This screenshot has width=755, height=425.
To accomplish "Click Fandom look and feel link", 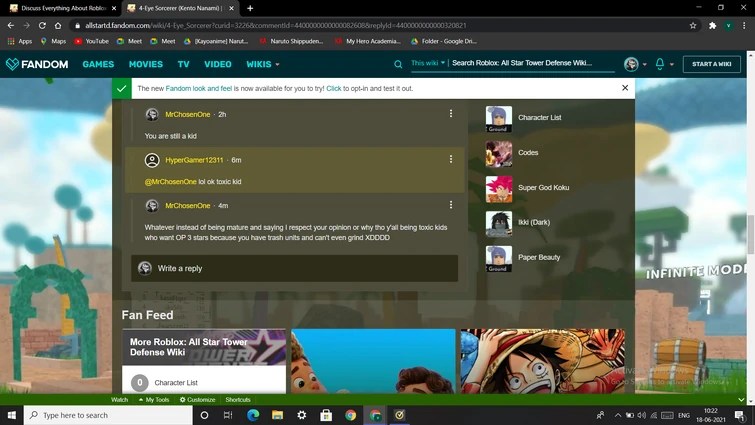I will pos(199,88).
